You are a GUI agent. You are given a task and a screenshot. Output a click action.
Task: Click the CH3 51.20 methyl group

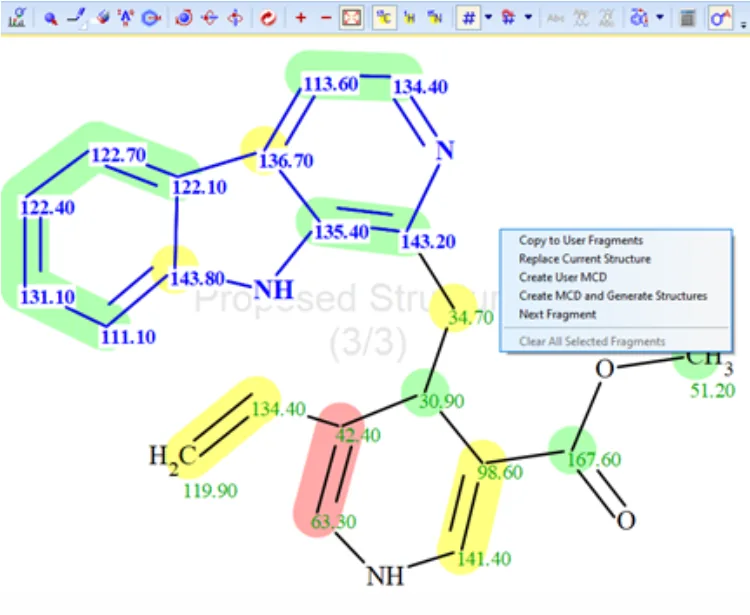pos(709,360)
